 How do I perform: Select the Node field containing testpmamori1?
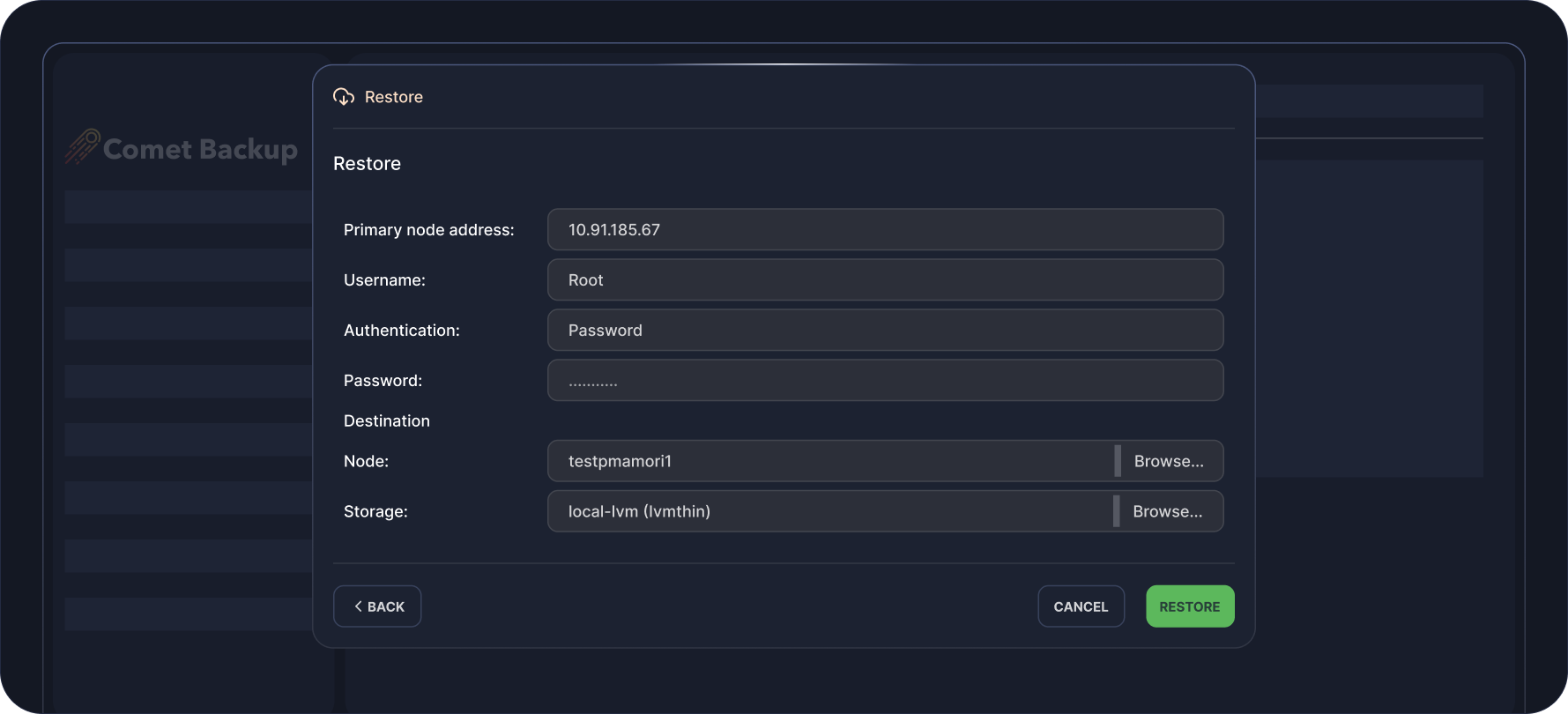(829, 461)
